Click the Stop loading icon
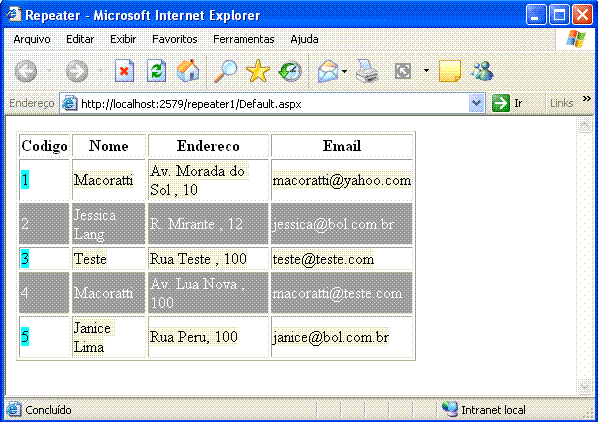Image resolution: width=598 pixels, height=422 pixels. [x=124, y=71]
